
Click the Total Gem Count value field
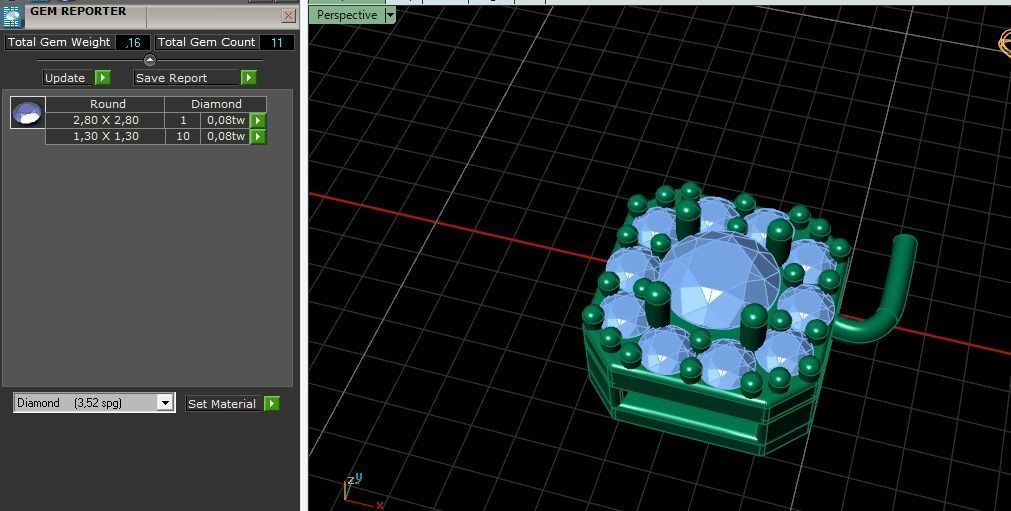click(277, 43)
